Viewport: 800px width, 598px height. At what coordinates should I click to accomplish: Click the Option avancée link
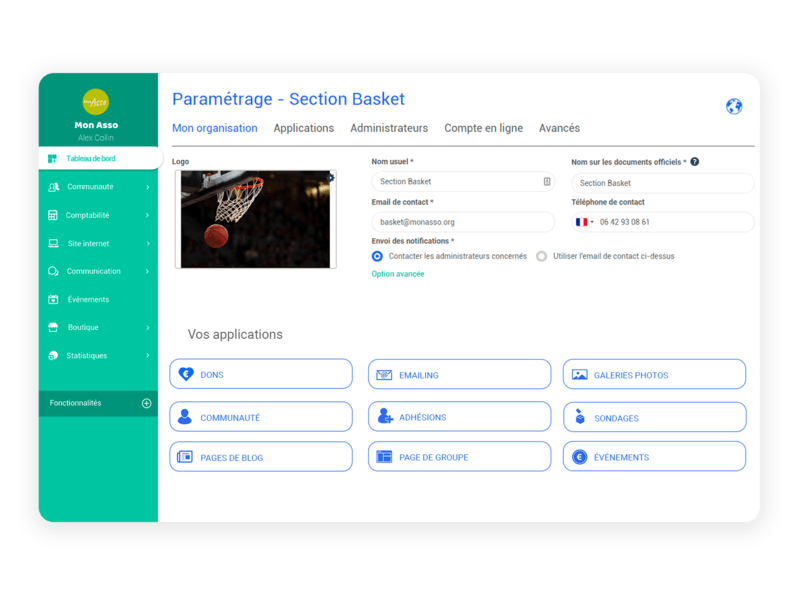pyautogui.click(x=398, y=274)
